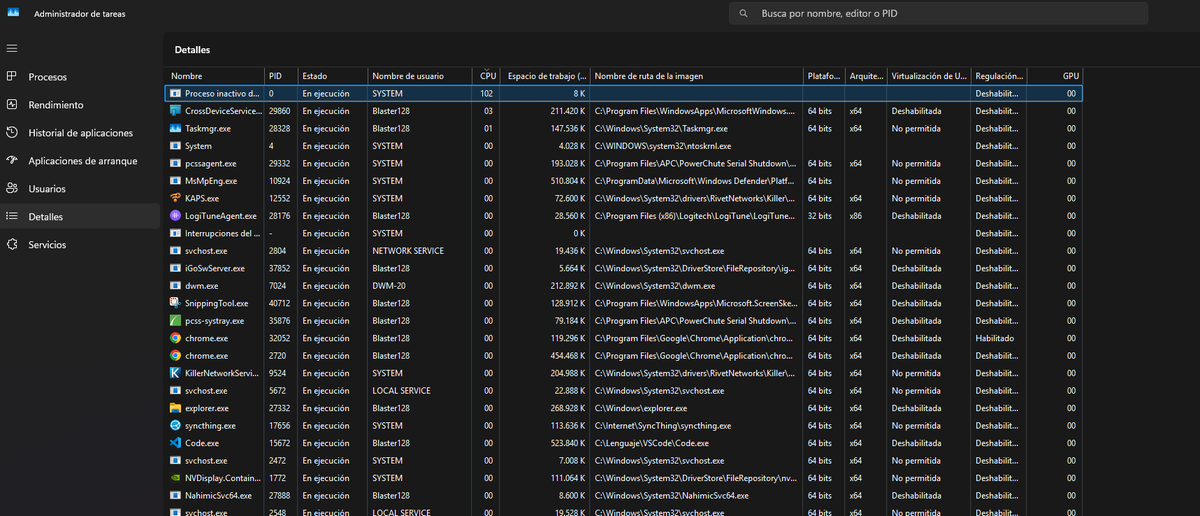Click the 523.840 K memory value
Viewport: 1200px width, 516px height.
click(565, 443)
